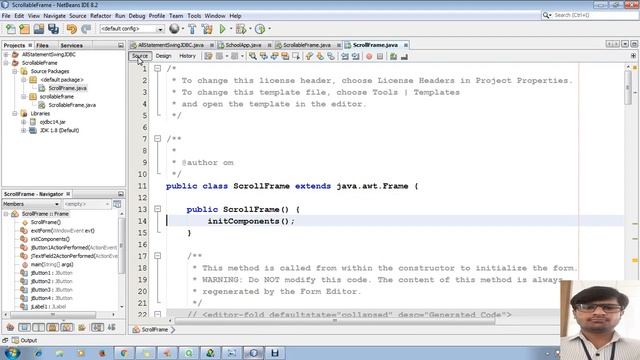Click Windows Start button on taskbar
This screenshot has width=640, height=360.
[12, 353]
